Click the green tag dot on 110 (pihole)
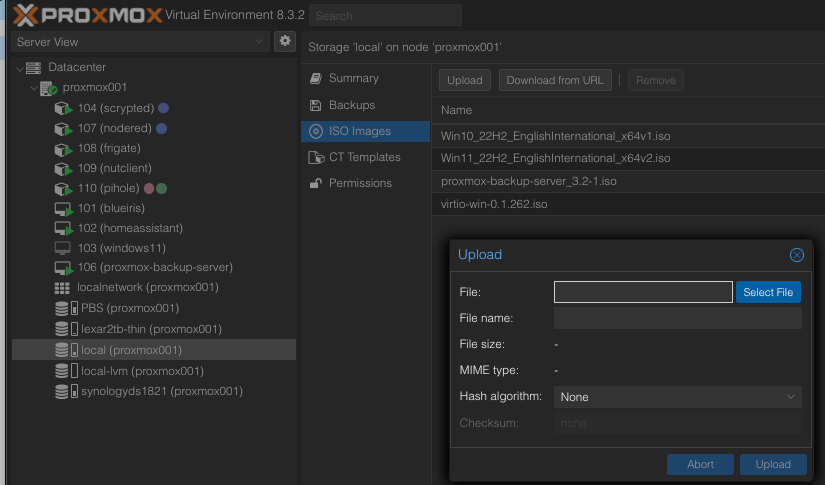The image size is (825, 485). (162, 188)
